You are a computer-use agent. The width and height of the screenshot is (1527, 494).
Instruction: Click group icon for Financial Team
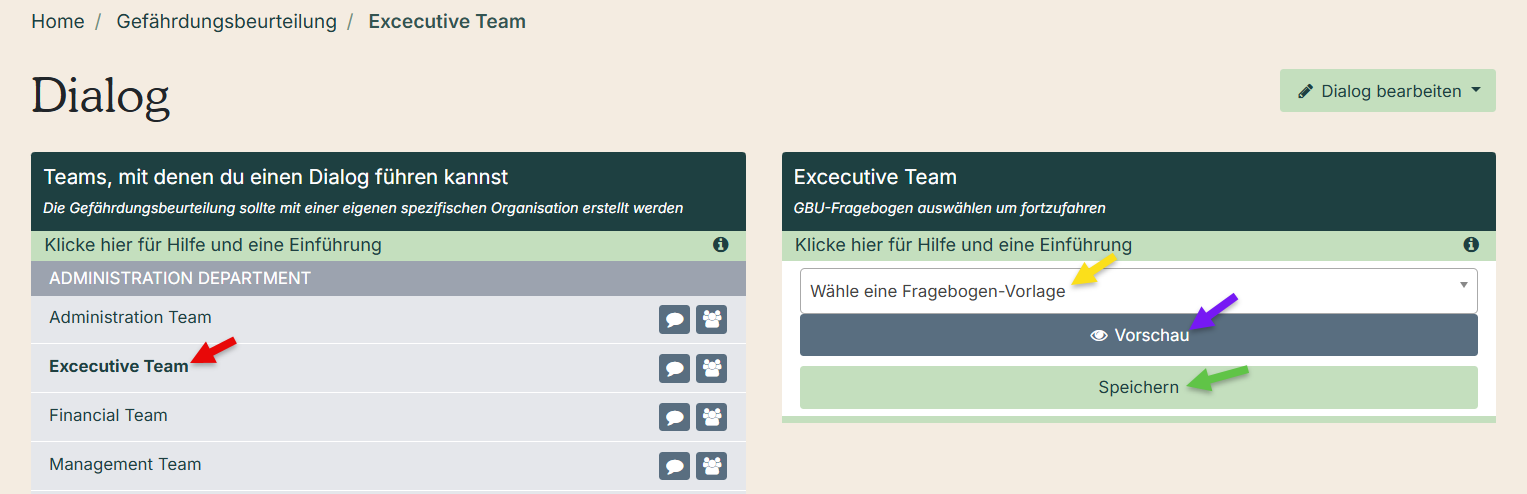point(711,418)
